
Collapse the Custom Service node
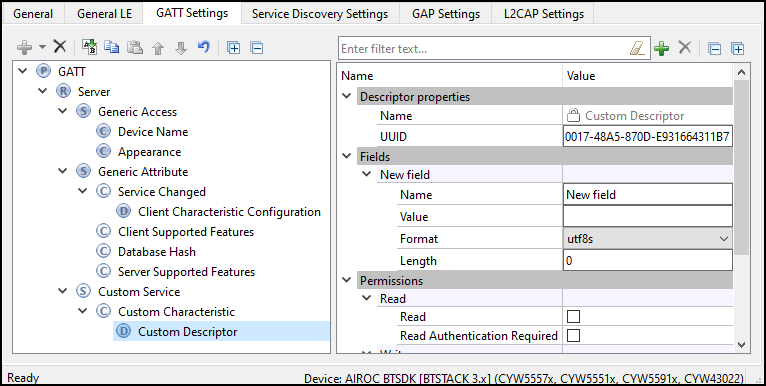click(x=63, y=291)
